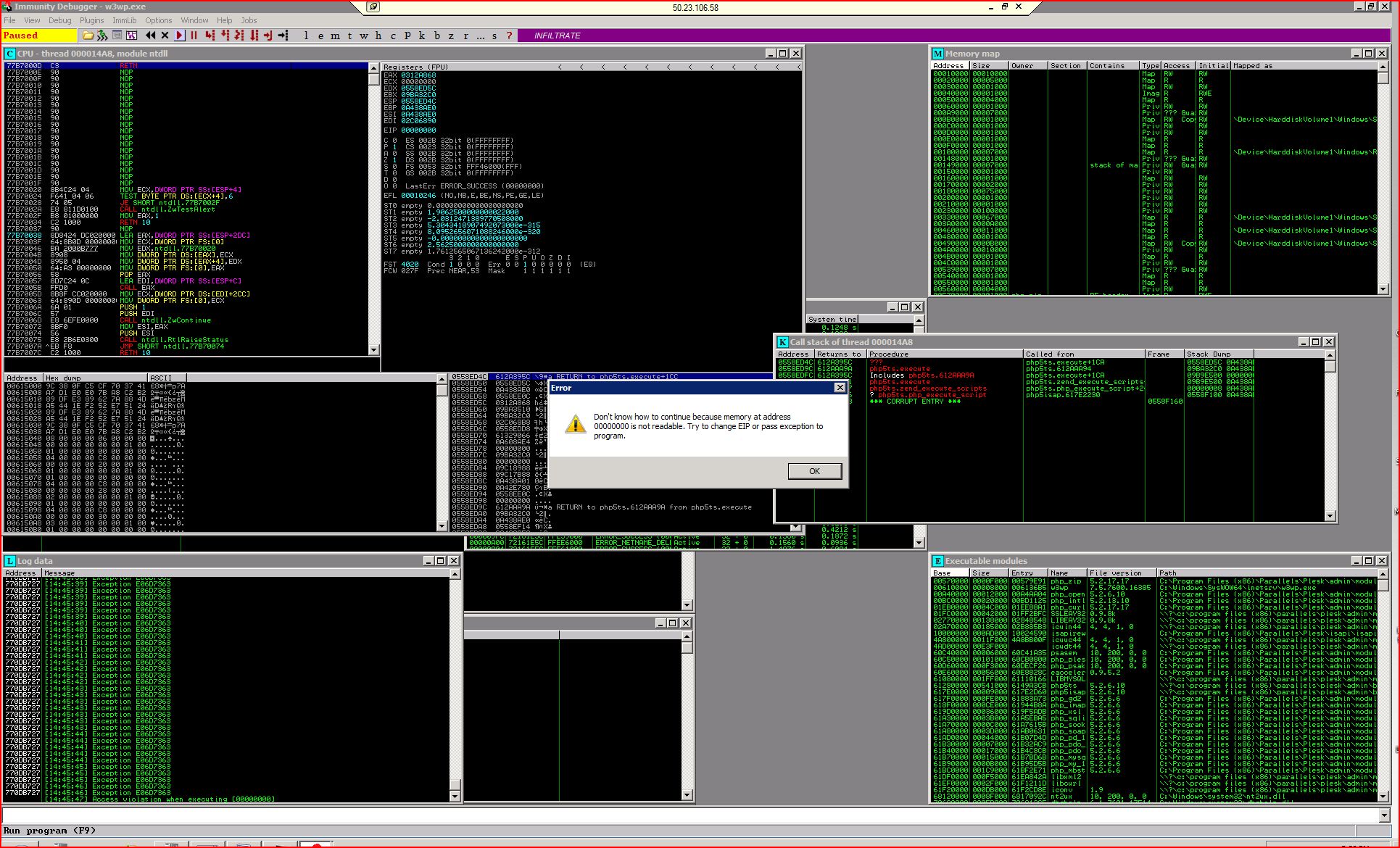Close debugged program with X icon
This screenshot has height=848, width=1400.
pos(165,36)
